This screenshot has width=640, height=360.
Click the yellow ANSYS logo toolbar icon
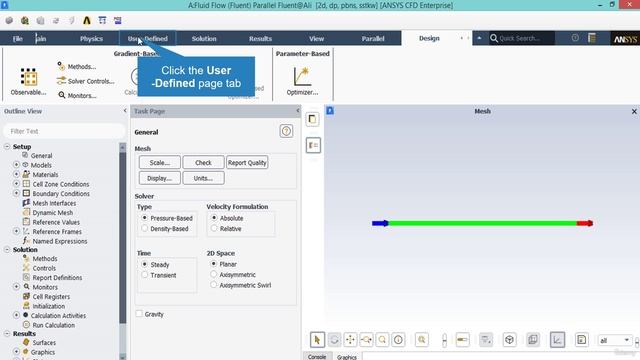(87, 20)
